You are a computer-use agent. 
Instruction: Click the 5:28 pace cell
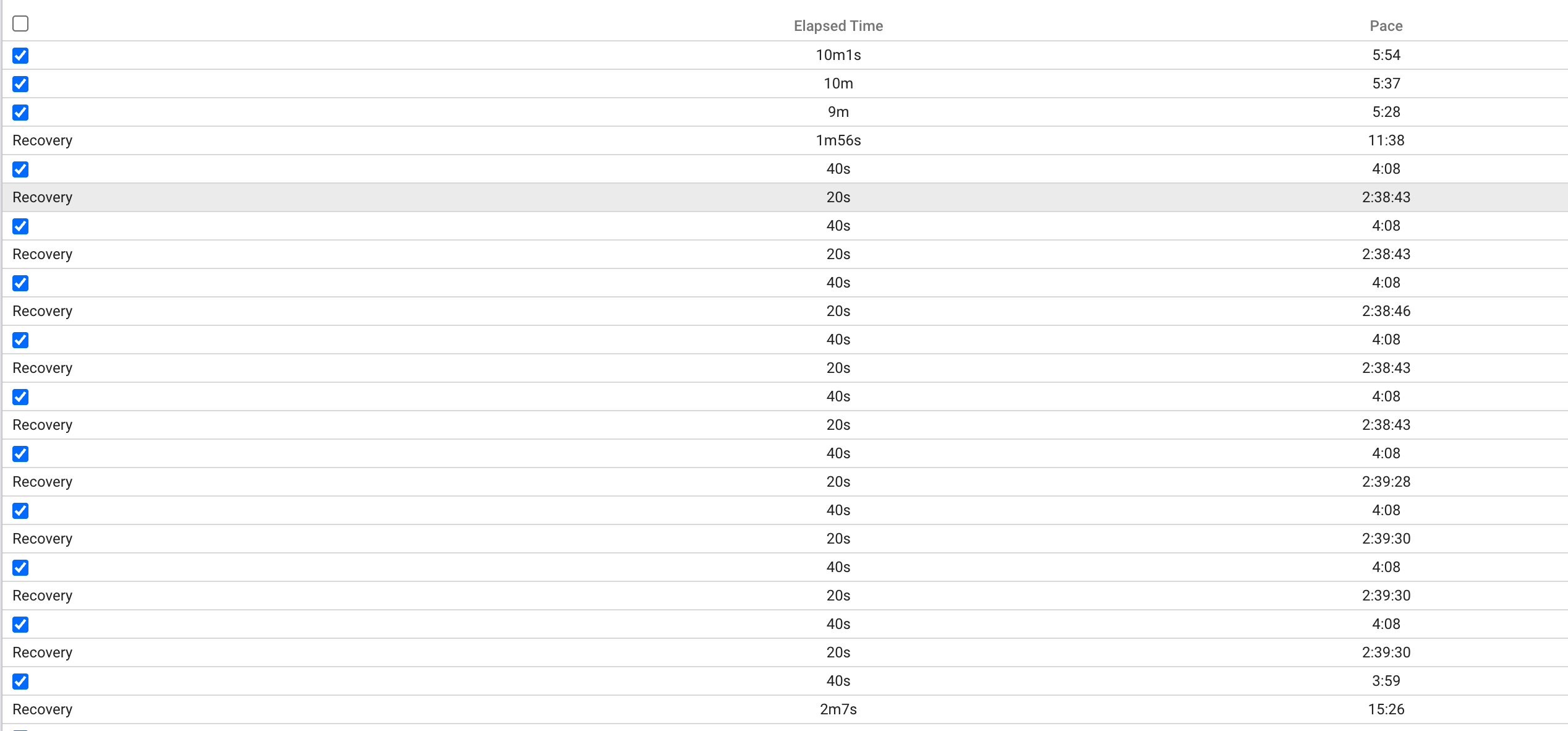pos(1386,112)
